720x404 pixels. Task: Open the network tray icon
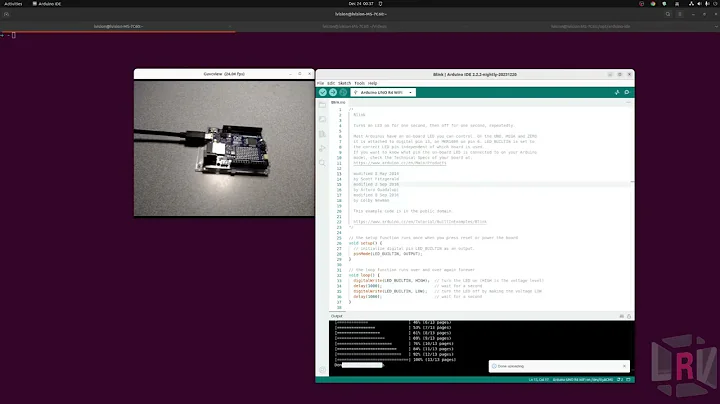pos(691,4)
